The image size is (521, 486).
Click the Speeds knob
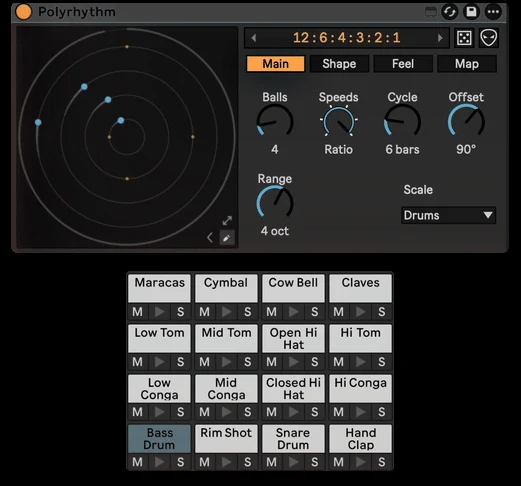click(x=338, y=122)
